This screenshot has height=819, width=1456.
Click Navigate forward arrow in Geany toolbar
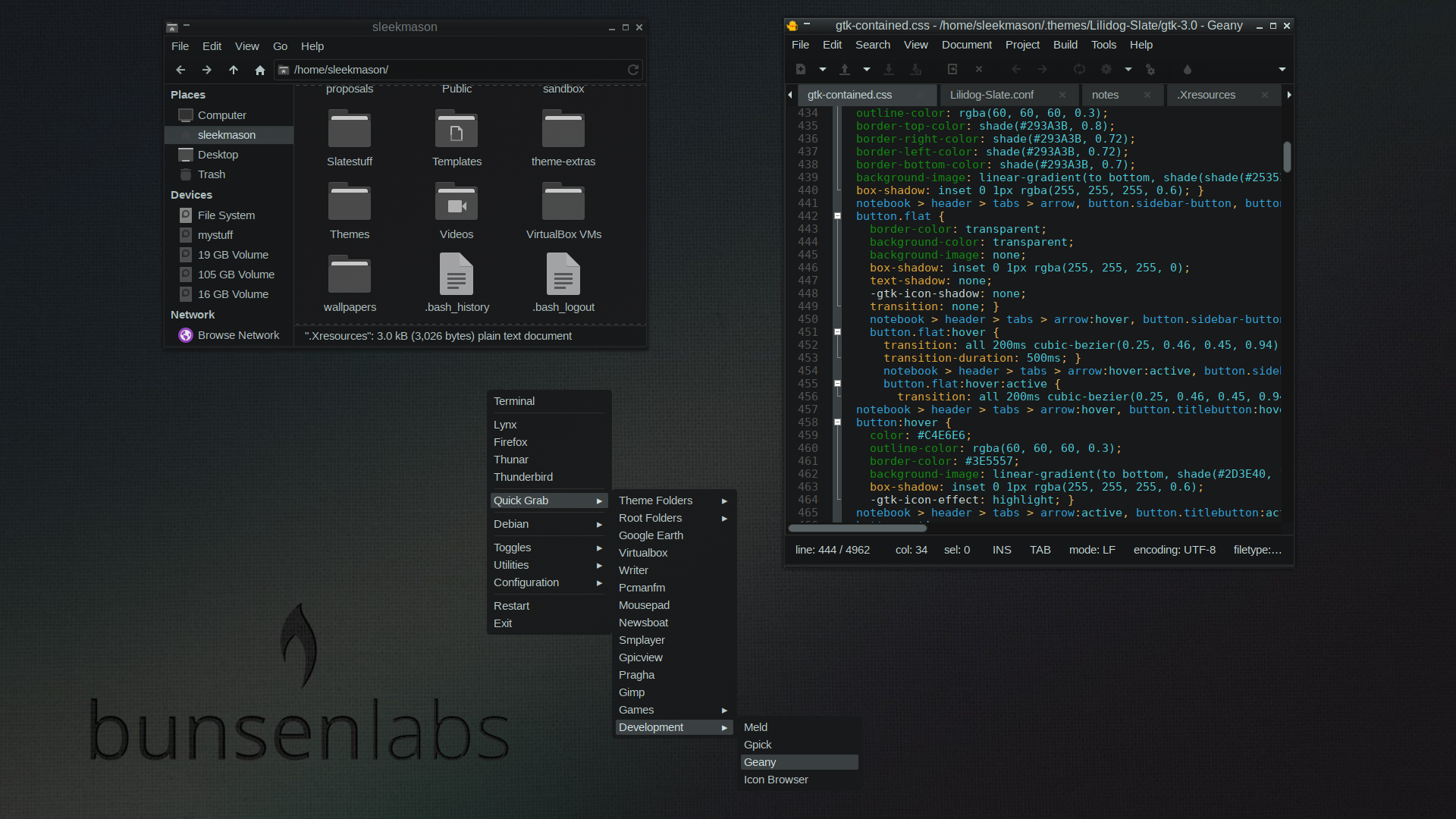1043,69
